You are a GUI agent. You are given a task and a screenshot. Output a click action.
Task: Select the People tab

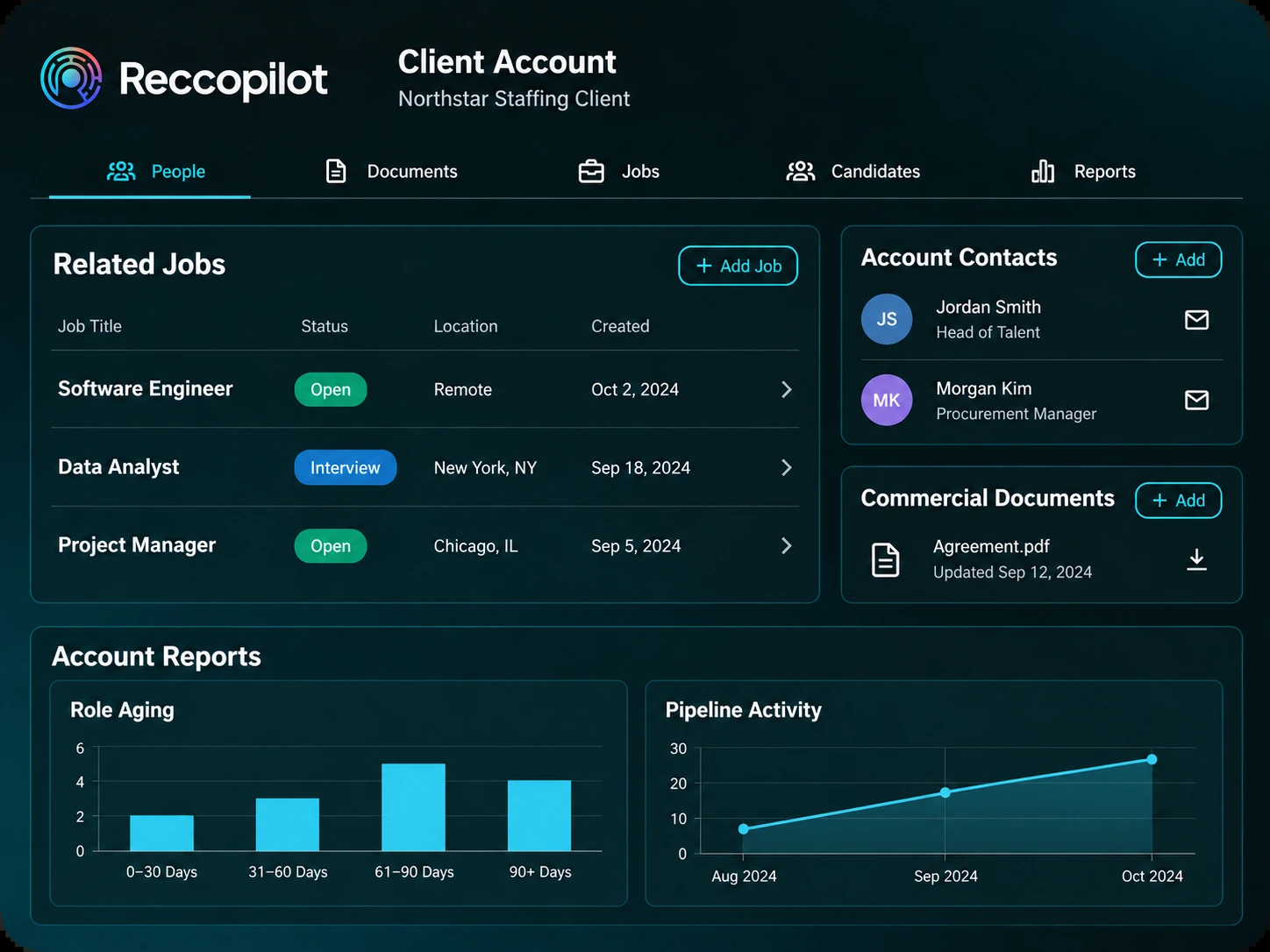point(150,171)
